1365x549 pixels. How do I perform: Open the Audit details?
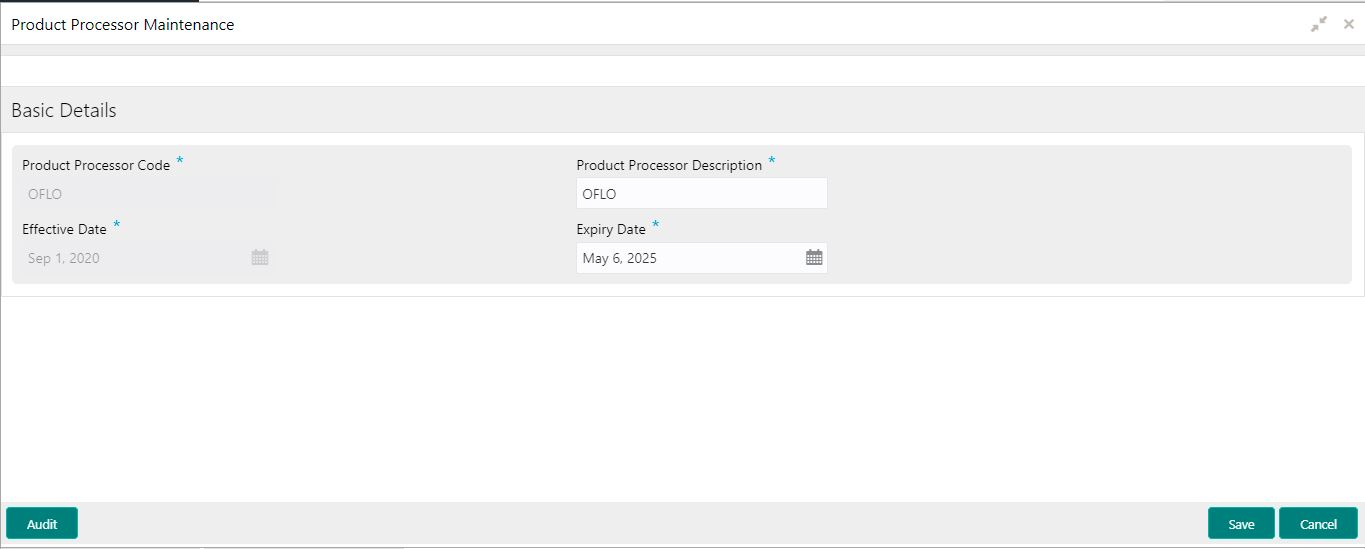click(42, 524)
